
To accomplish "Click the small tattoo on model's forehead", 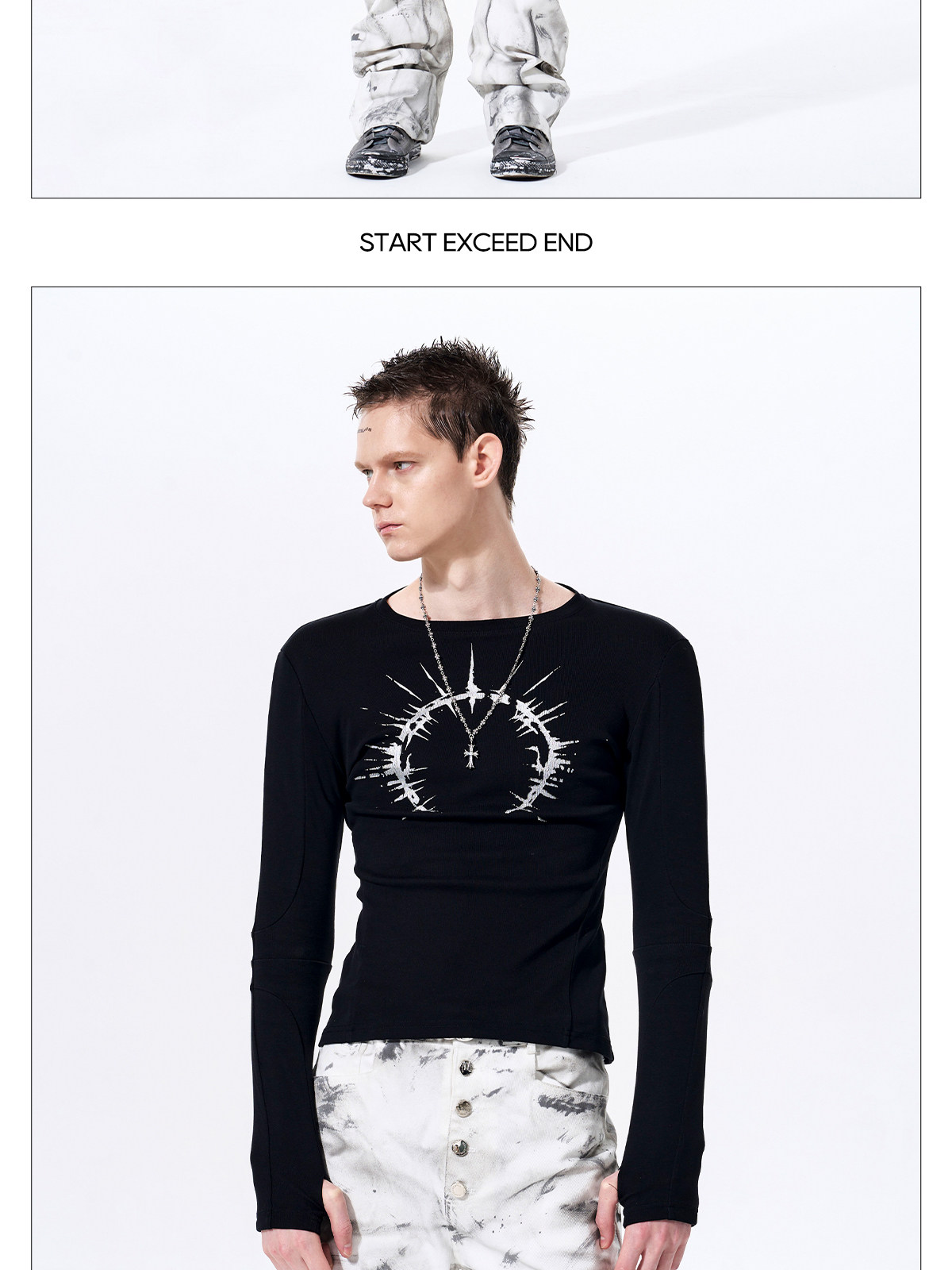I will point(363,429).
